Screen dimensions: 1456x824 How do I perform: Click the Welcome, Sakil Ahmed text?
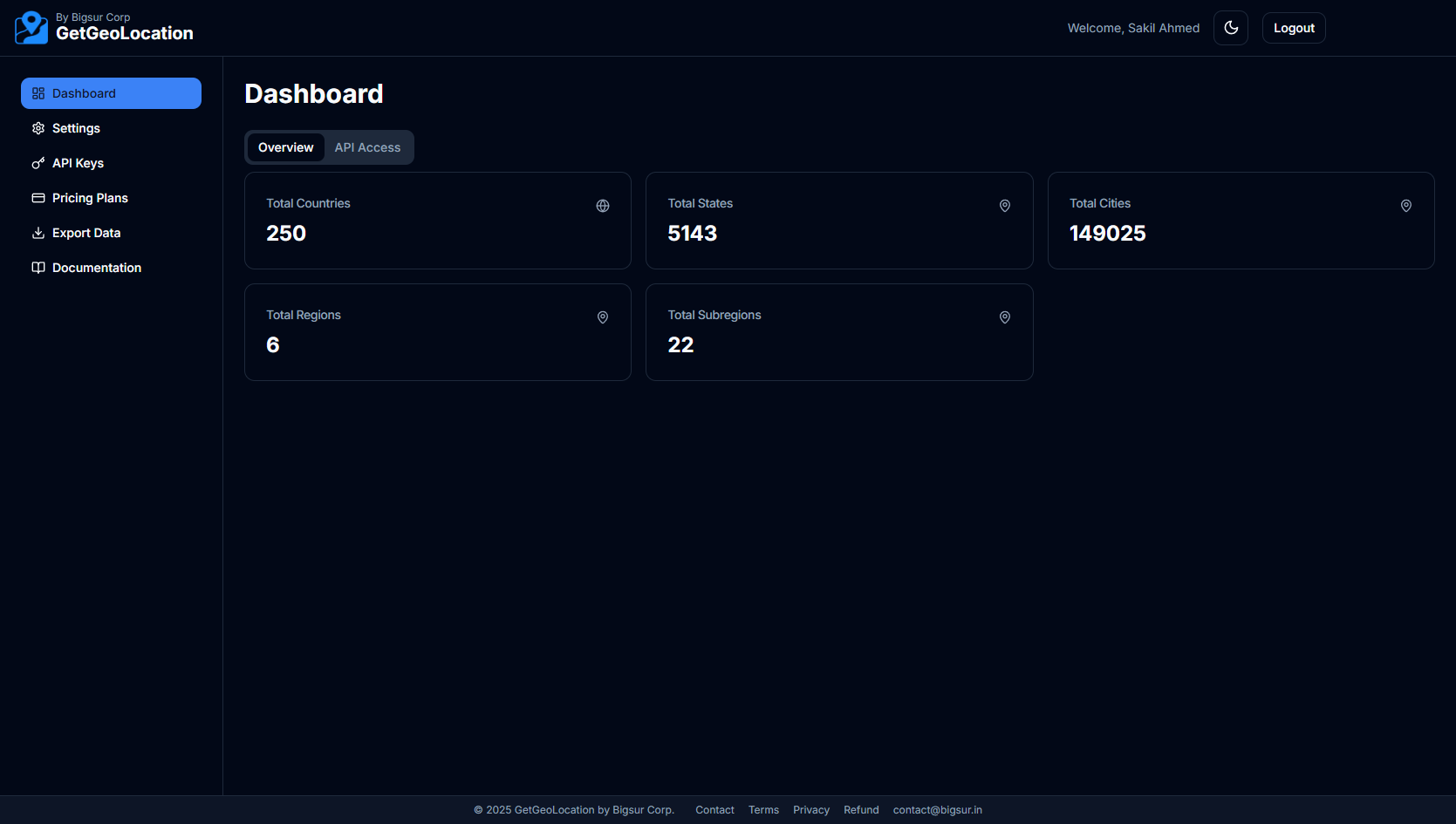point(1133,28)
